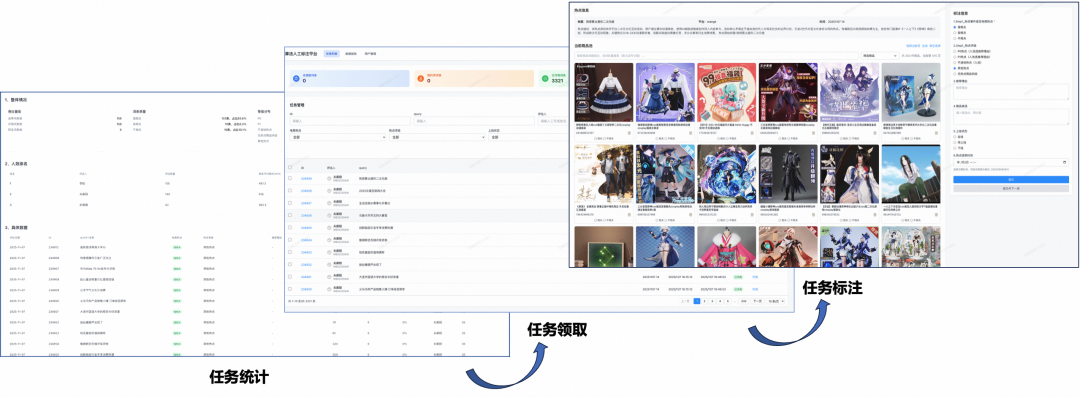Click the 任务管理 heading in task list window
The height and width of the screenshot is (398, 1080).
pos(298,105)
